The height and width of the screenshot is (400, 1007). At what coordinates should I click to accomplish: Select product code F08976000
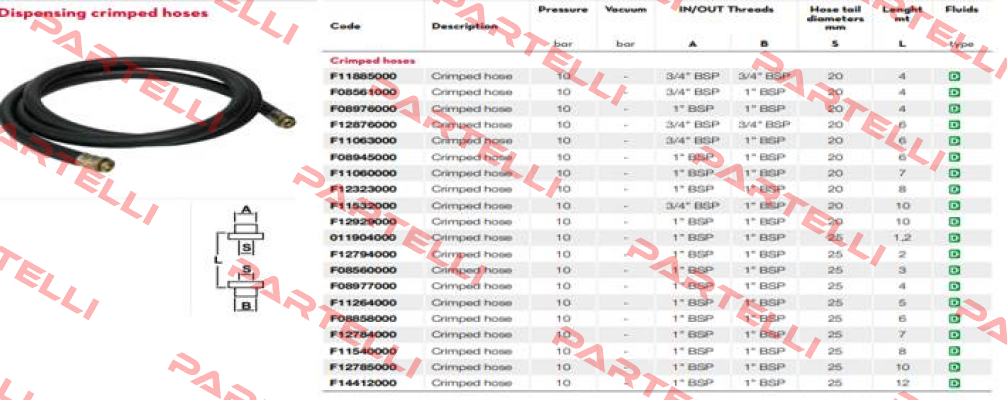363,109
